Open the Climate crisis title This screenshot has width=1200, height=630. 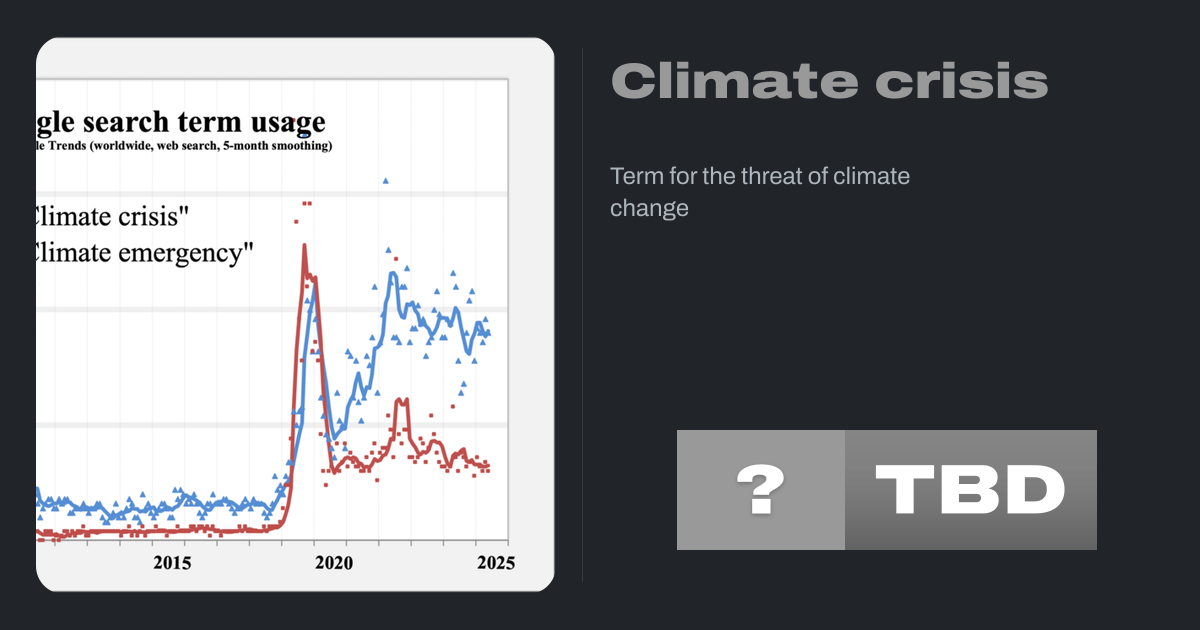[x=829, y=81]
